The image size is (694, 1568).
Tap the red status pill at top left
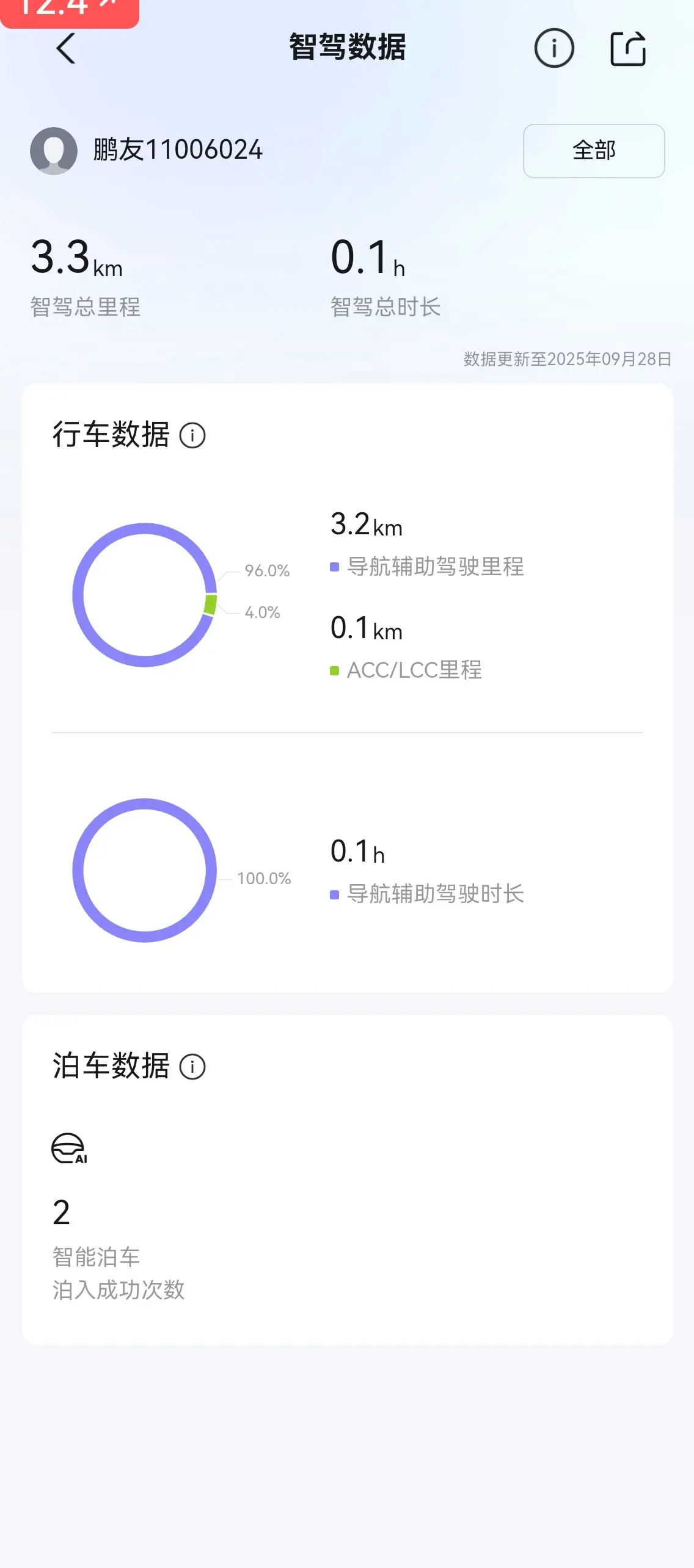point(69,11)
